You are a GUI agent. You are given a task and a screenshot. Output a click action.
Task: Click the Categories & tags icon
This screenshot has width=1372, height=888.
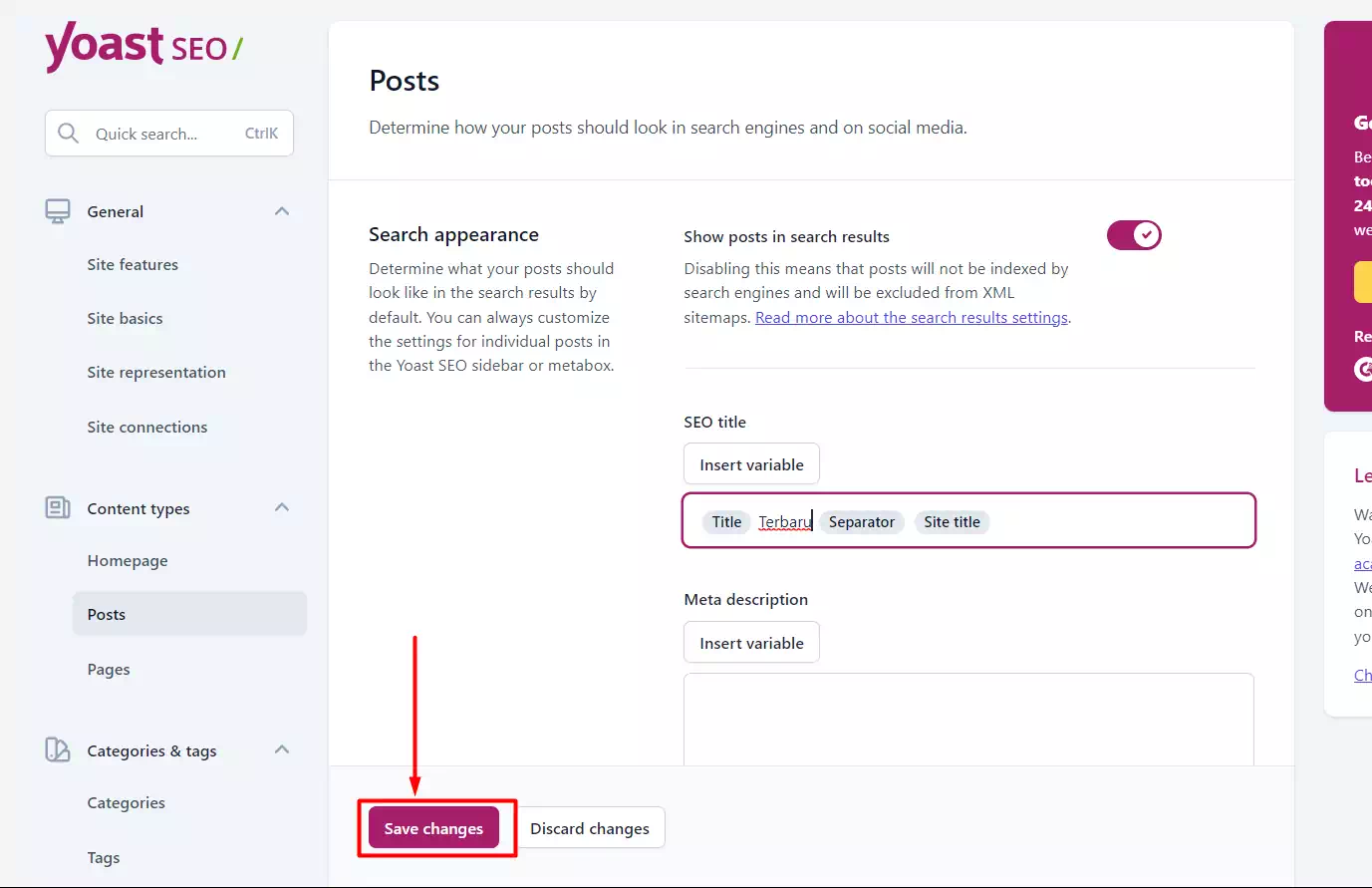pos(58,750)
